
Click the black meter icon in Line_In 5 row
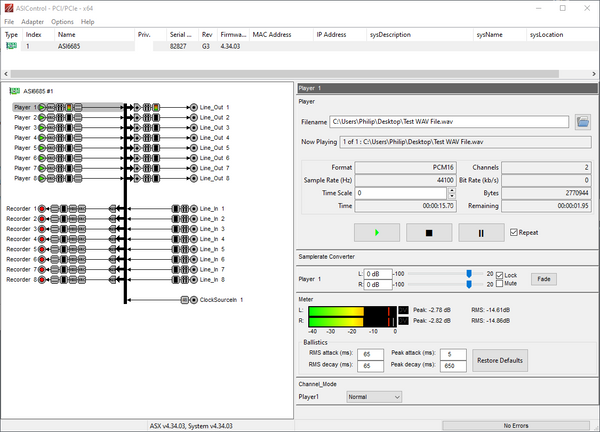175,249
